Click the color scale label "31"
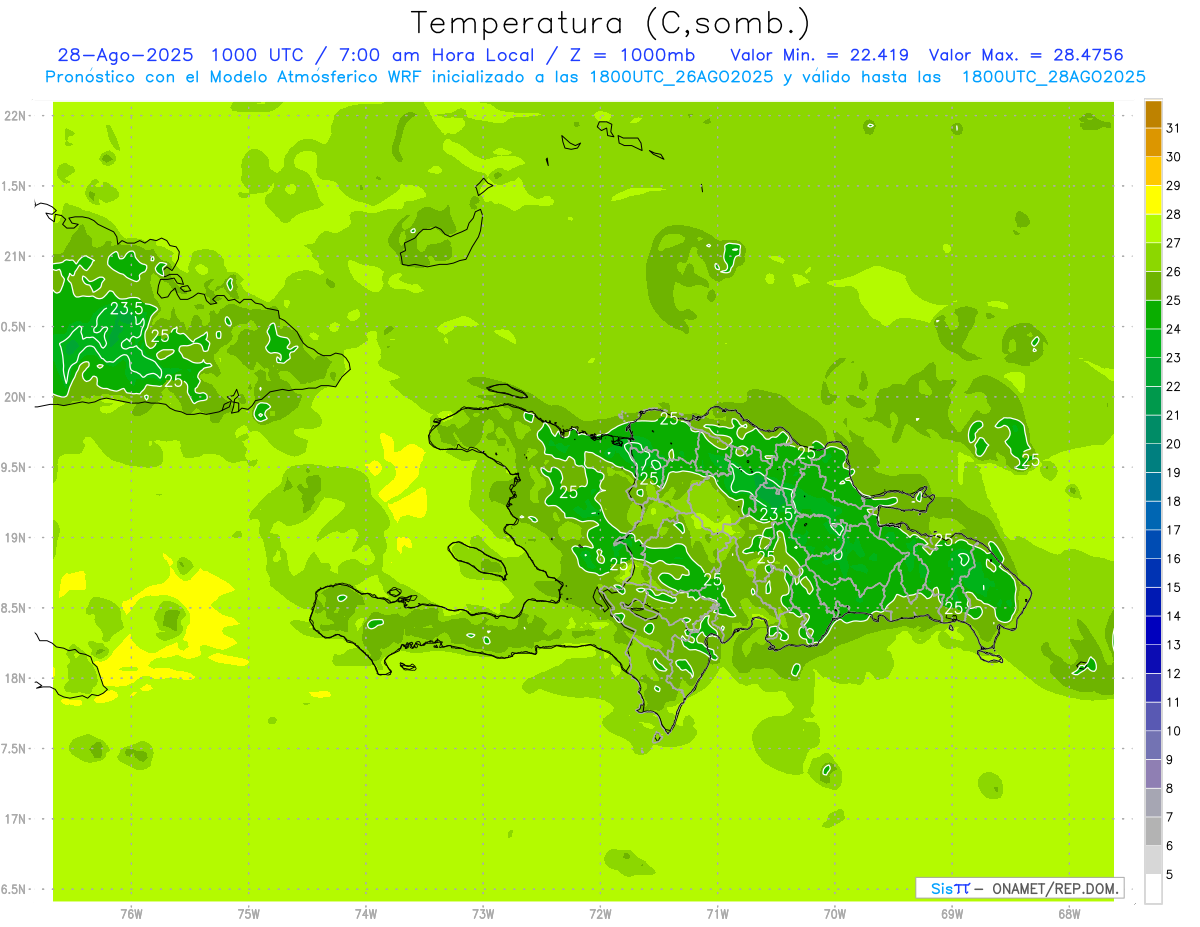Image resolution: width=1200 pixels, height=927 pixels. [1173, 127]
